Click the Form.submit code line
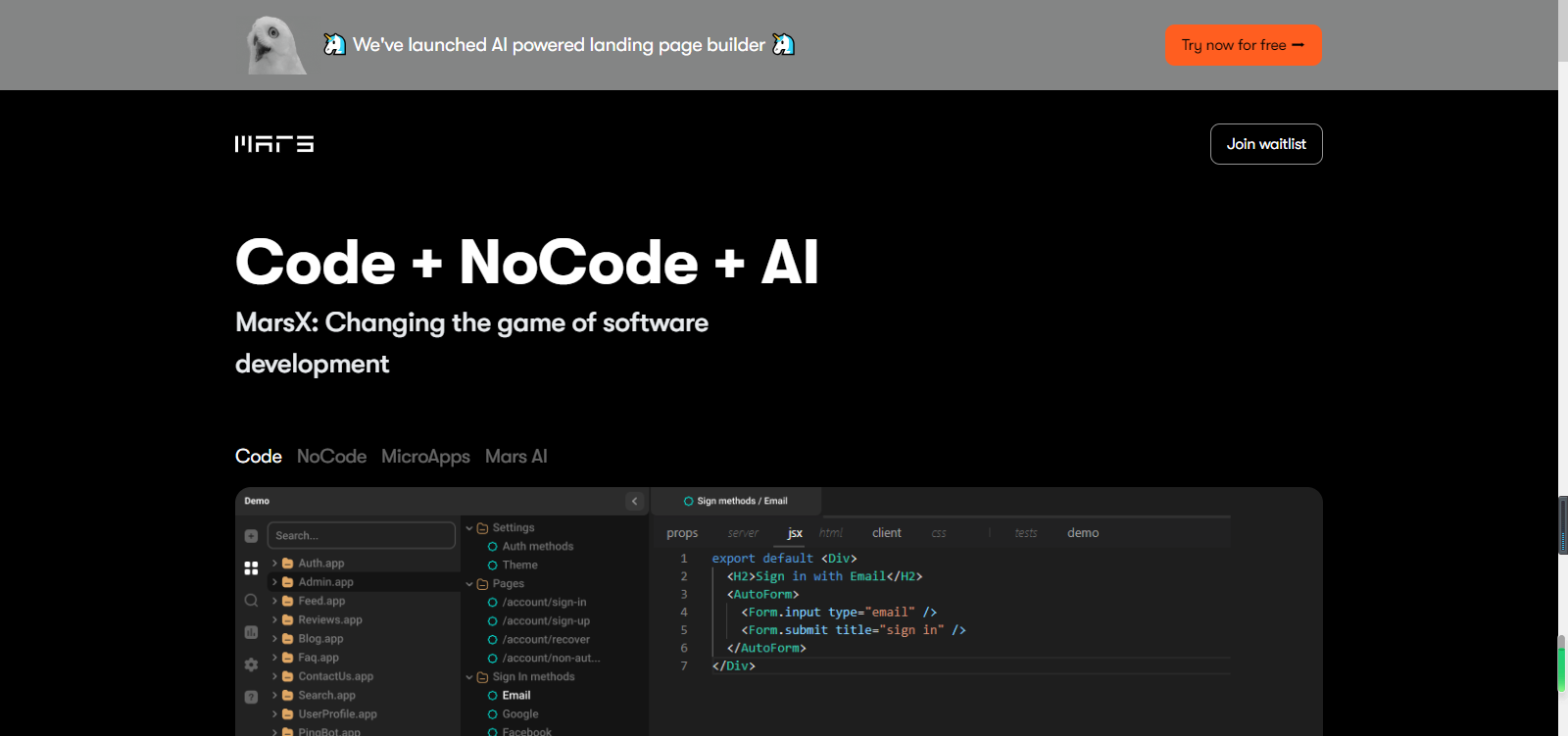This screenshot has width=1568, height=736. [x=854, y=630]
